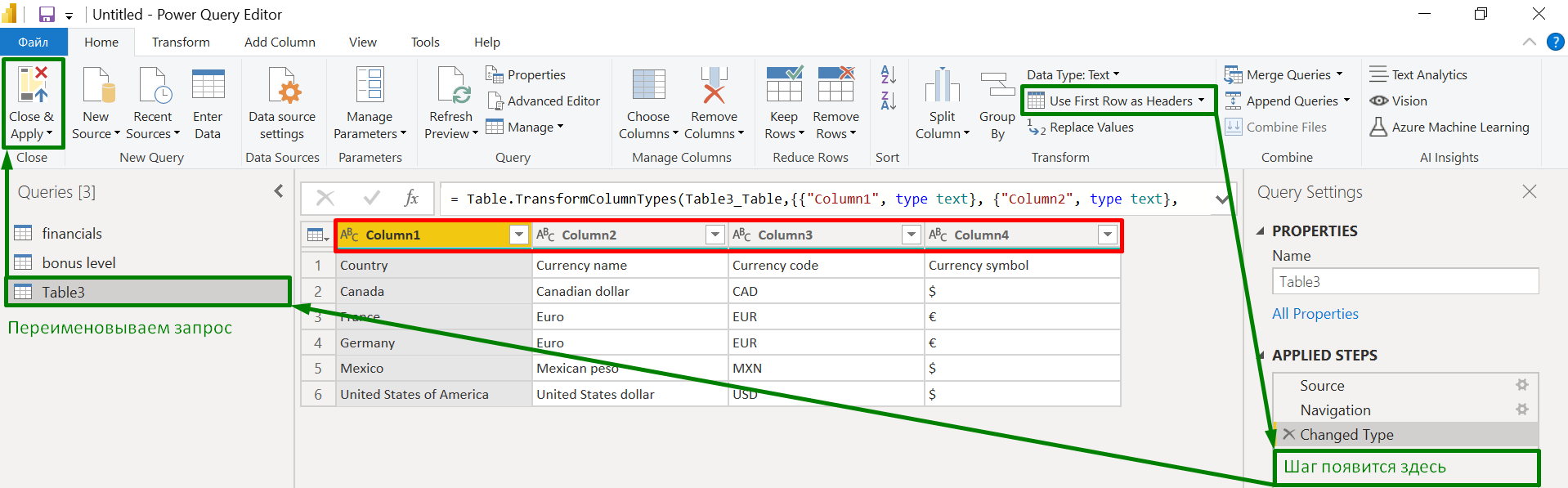The image size is (1568, 488).
Task: Select the Canadian dollar cell
Action: 629,291
